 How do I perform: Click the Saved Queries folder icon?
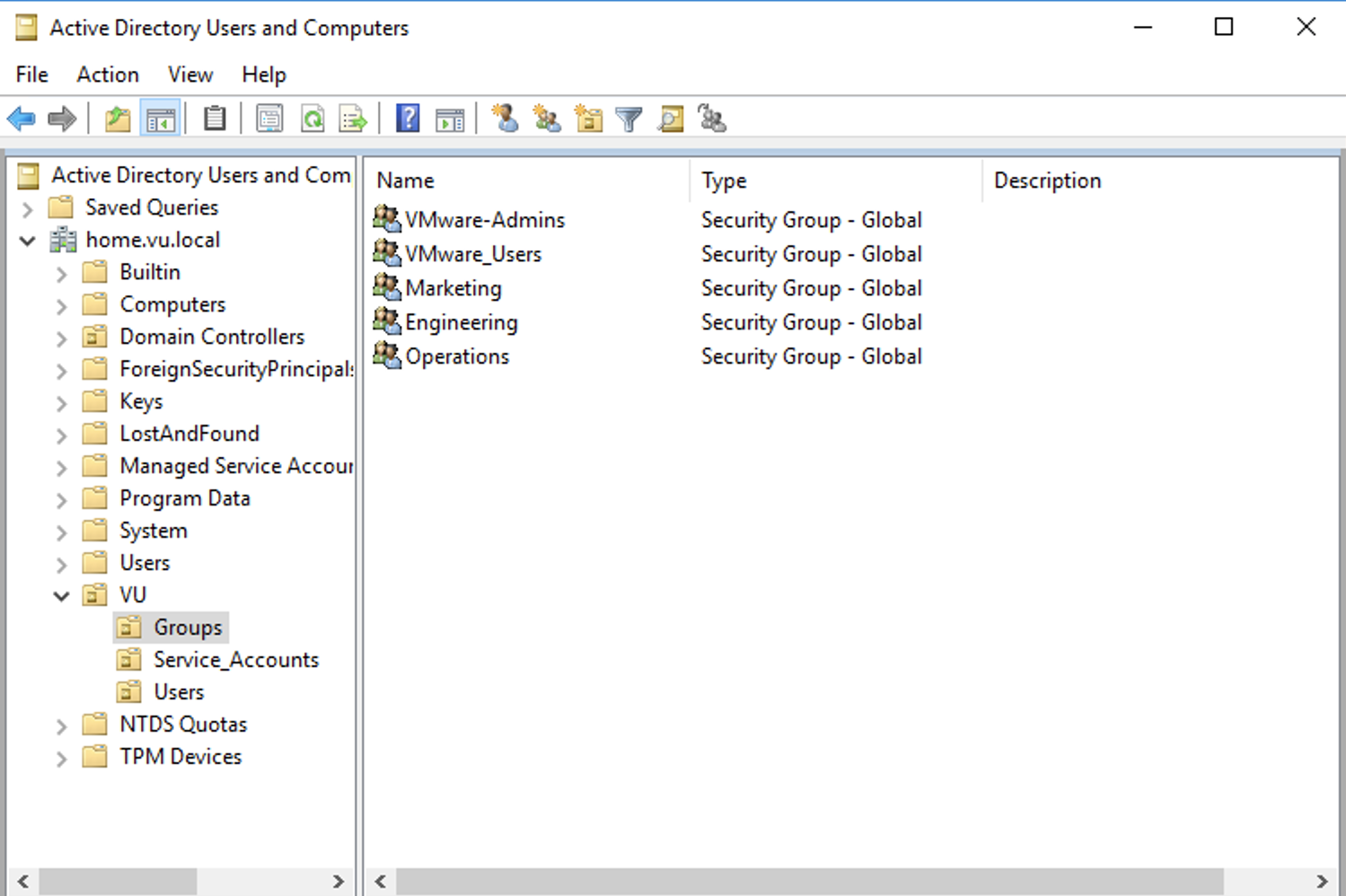pyautogui.click(x=61, y=207)
